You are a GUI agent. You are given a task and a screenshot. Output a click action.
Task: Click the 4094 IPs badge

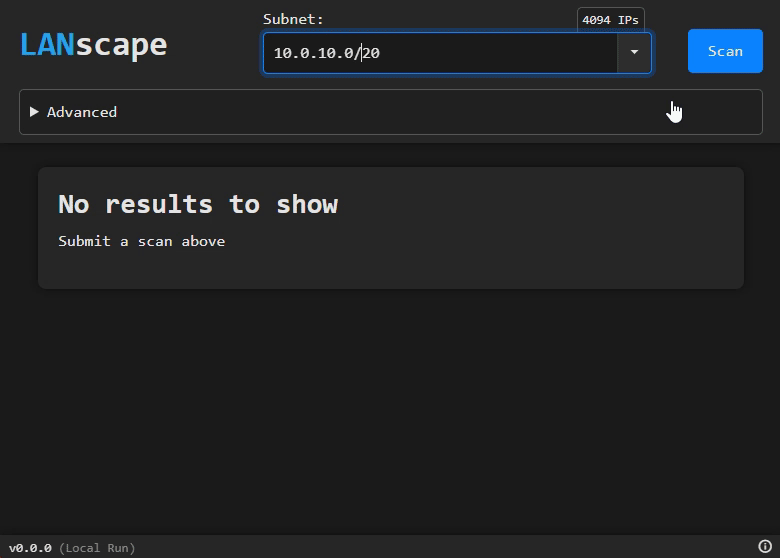[x=610, y=20]
